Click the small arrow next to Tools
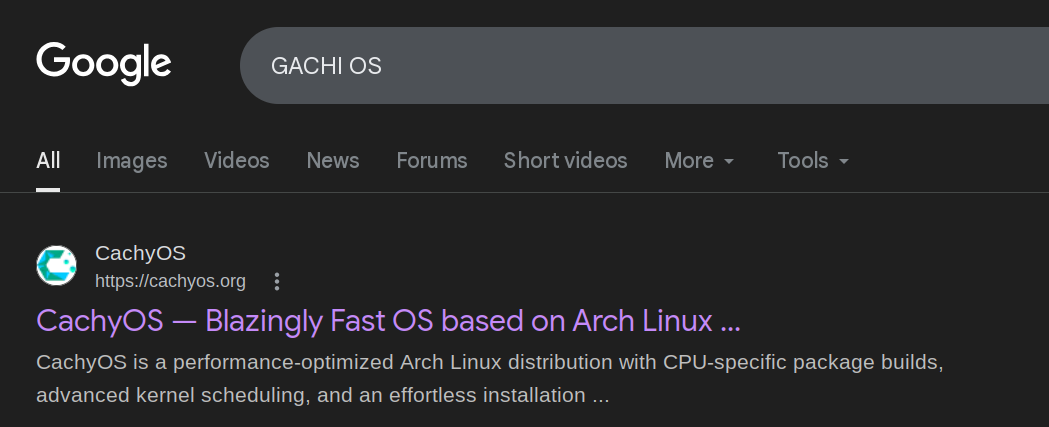 point(844,161)
